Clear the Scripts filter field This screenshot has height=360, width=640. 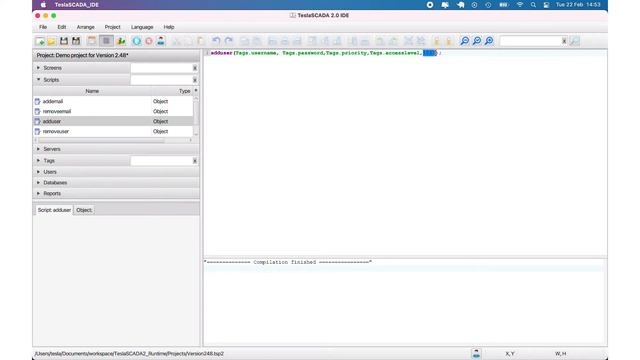pos(195,80)
